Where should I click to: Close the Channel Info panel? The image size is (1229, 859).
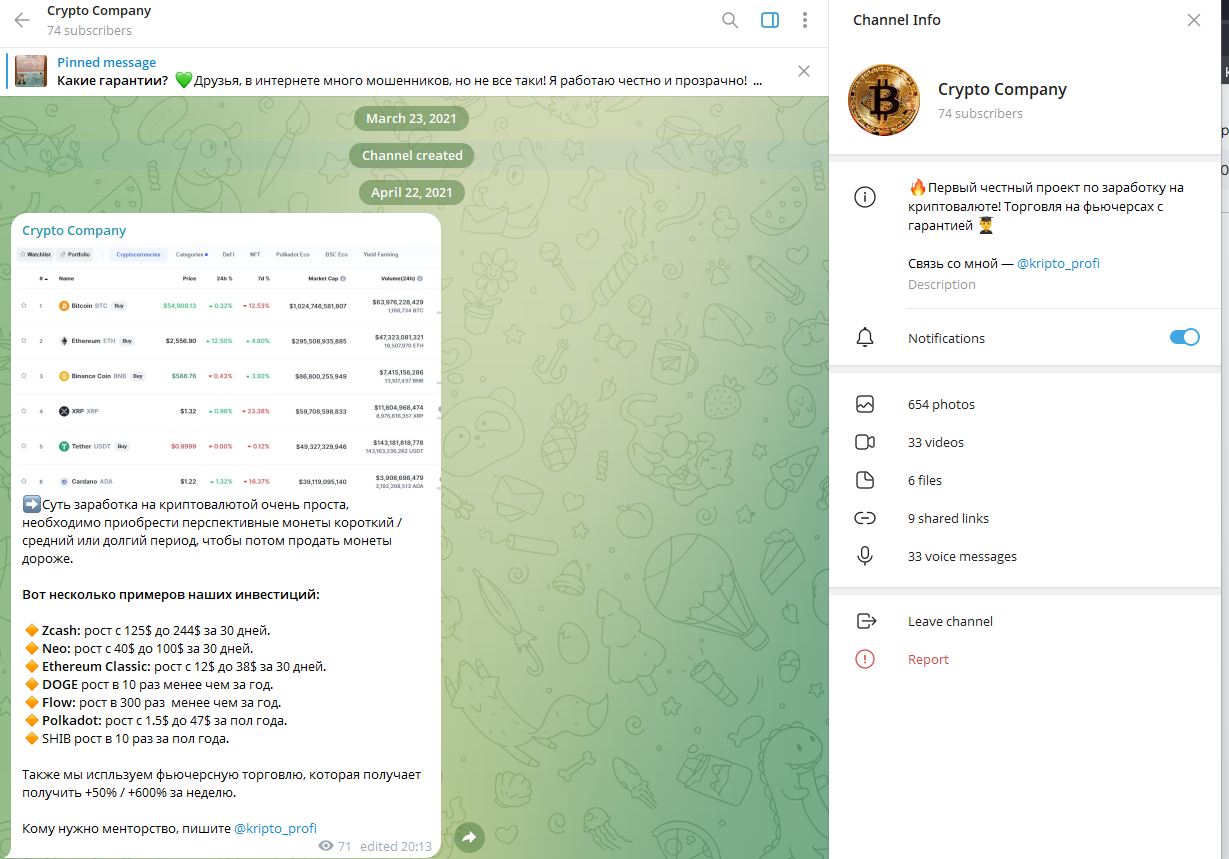coord(1194,20)
